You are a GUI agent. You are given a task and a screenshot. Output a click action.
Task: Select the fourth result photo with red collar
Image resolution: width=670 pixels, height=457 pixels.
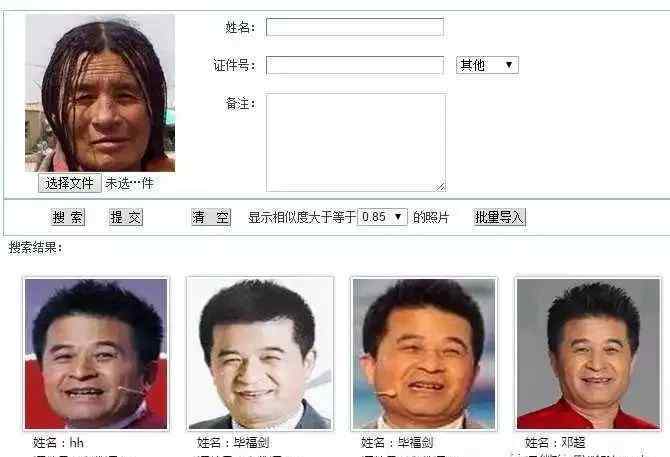click(588, 354)
